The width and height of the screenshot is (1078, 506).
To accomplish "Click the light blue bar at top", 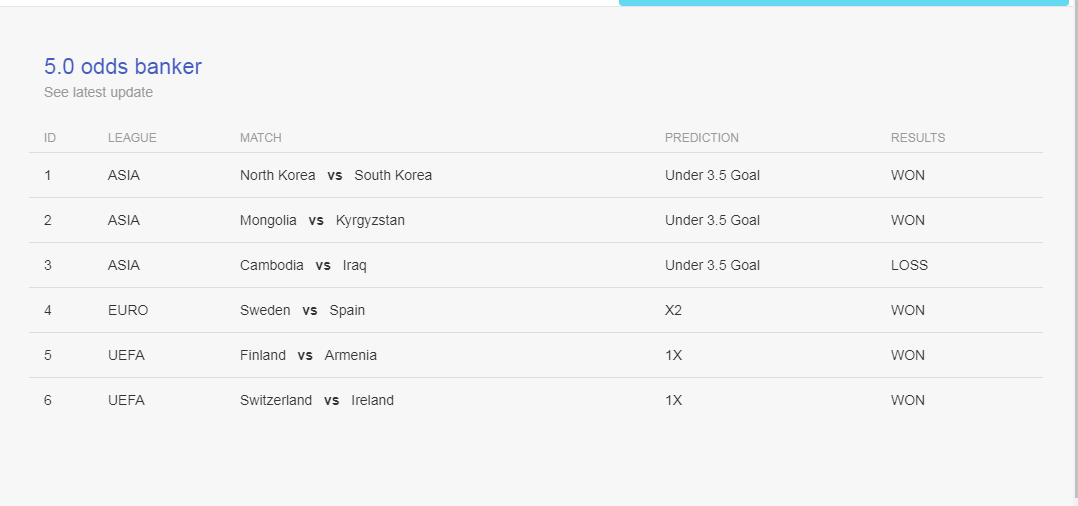I will click(844, 3).
